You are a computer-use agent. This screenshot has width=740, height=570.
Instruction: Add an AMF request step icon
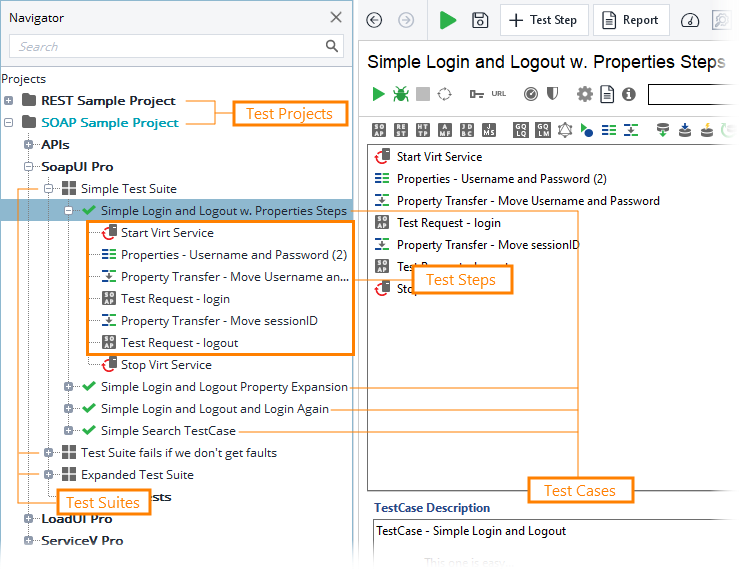tap(445, 130)
